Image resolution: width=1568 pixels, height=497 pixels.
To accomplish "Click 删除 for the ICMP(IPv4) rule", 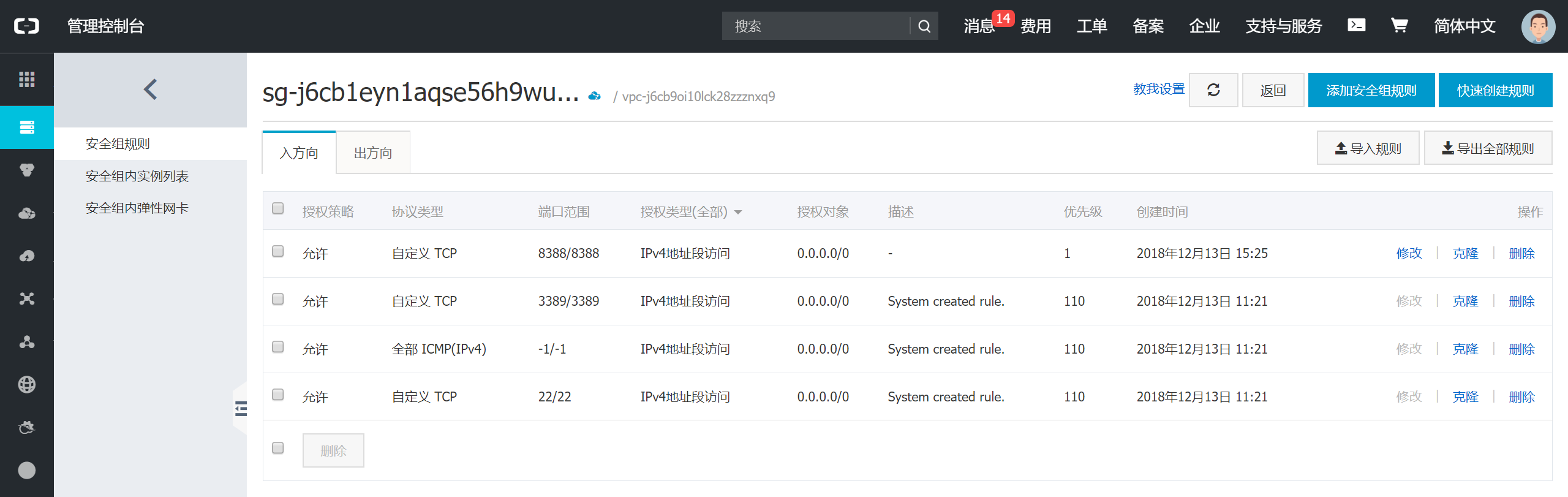I will [1521, 349].
